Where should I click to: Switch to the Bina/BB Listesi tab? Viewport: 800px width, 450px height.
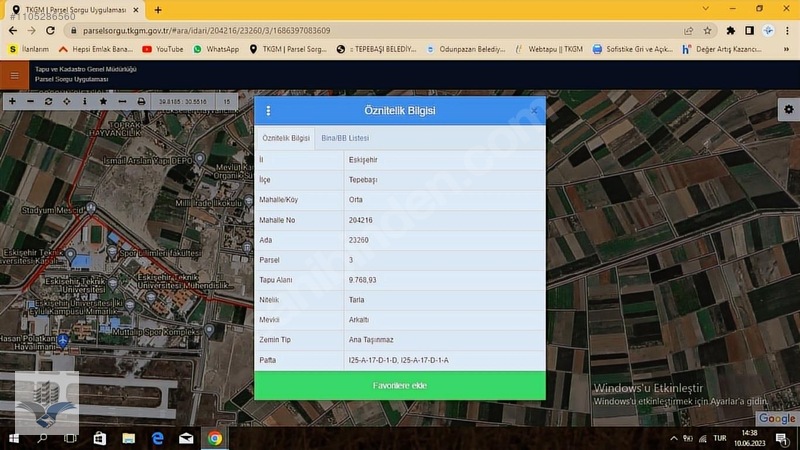point(345,138)
